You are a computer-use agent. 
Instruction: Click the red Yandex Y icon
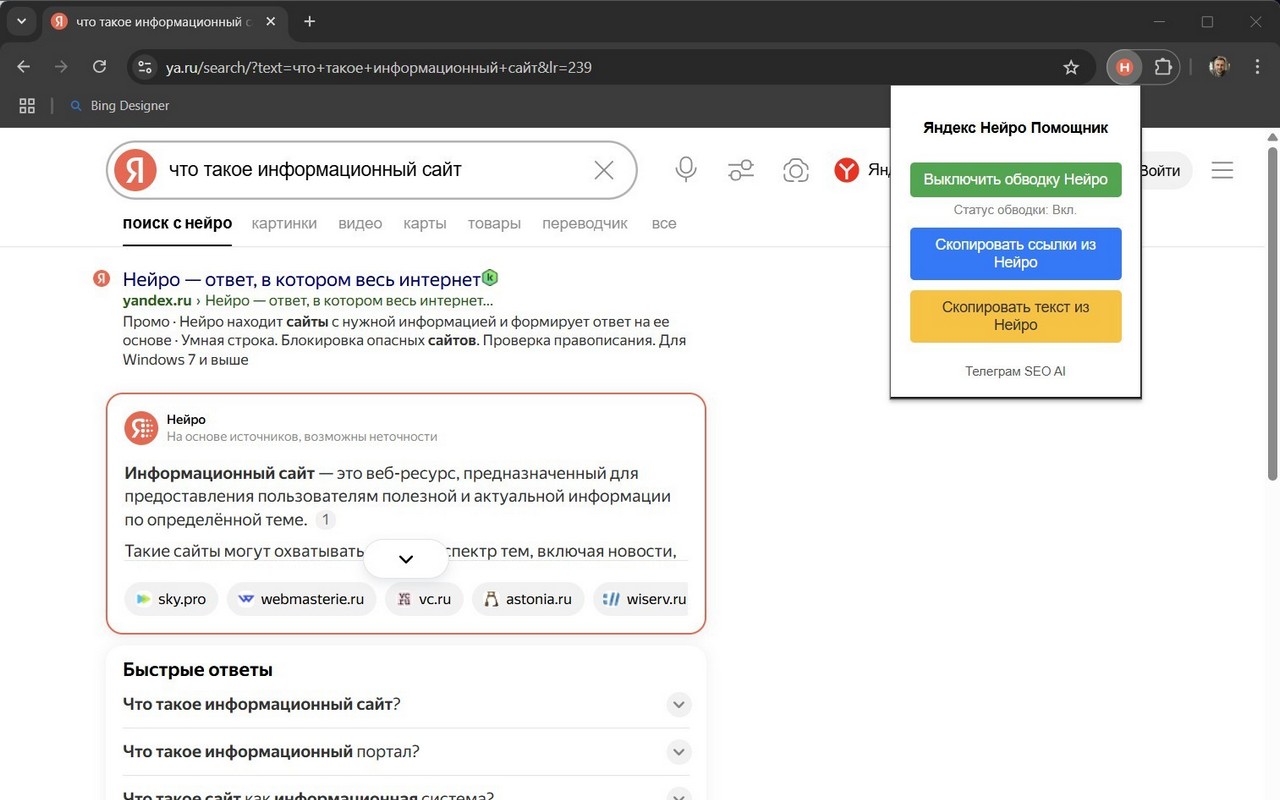pyautogui.click(x=847, y=171)
